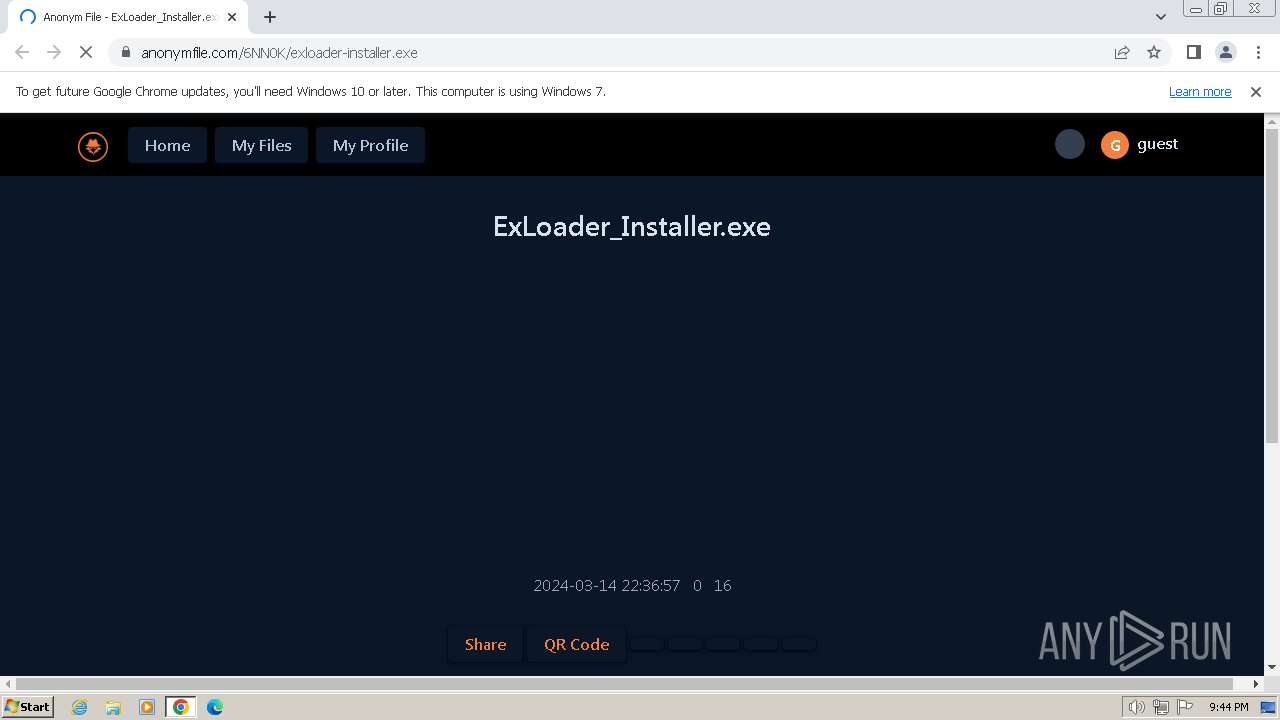Click the guest avatar icon
The image size is (1280, 720).
pyautogui.click(x=1115, y=145)
